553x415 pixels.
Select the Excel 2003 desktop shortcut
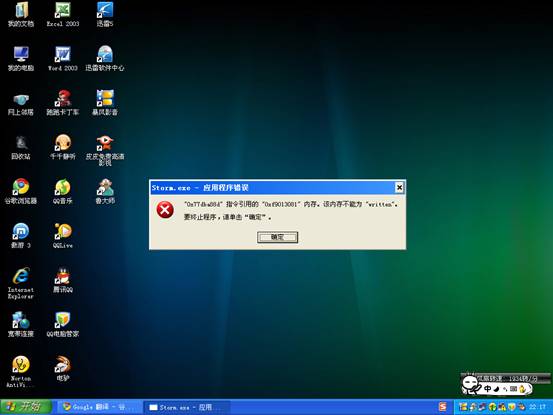pos(63,15)
